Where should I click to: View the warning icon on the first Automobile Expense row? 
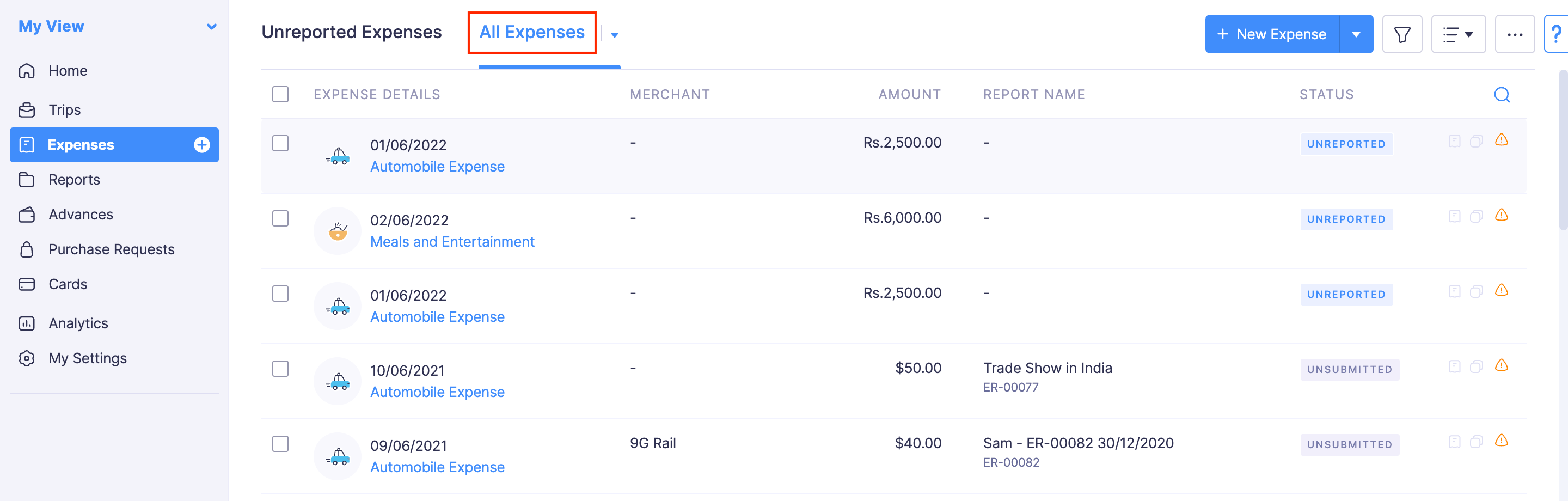(x=1502, y=140)
